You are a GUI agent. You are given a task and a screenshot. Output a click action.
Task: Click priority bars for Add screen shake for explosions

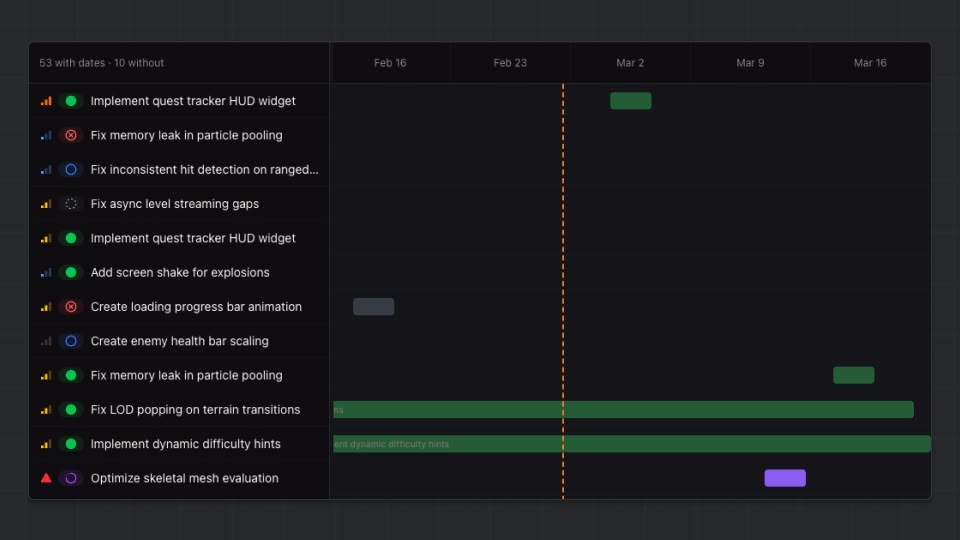click(46, 272)
